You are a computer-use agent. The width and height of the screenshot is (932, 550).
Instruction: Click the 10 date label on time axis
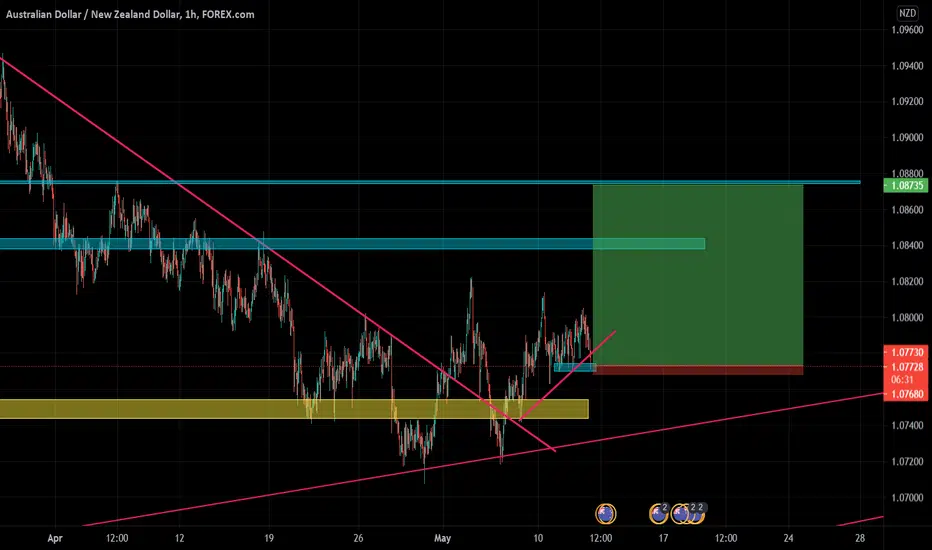tap(538, 538)
